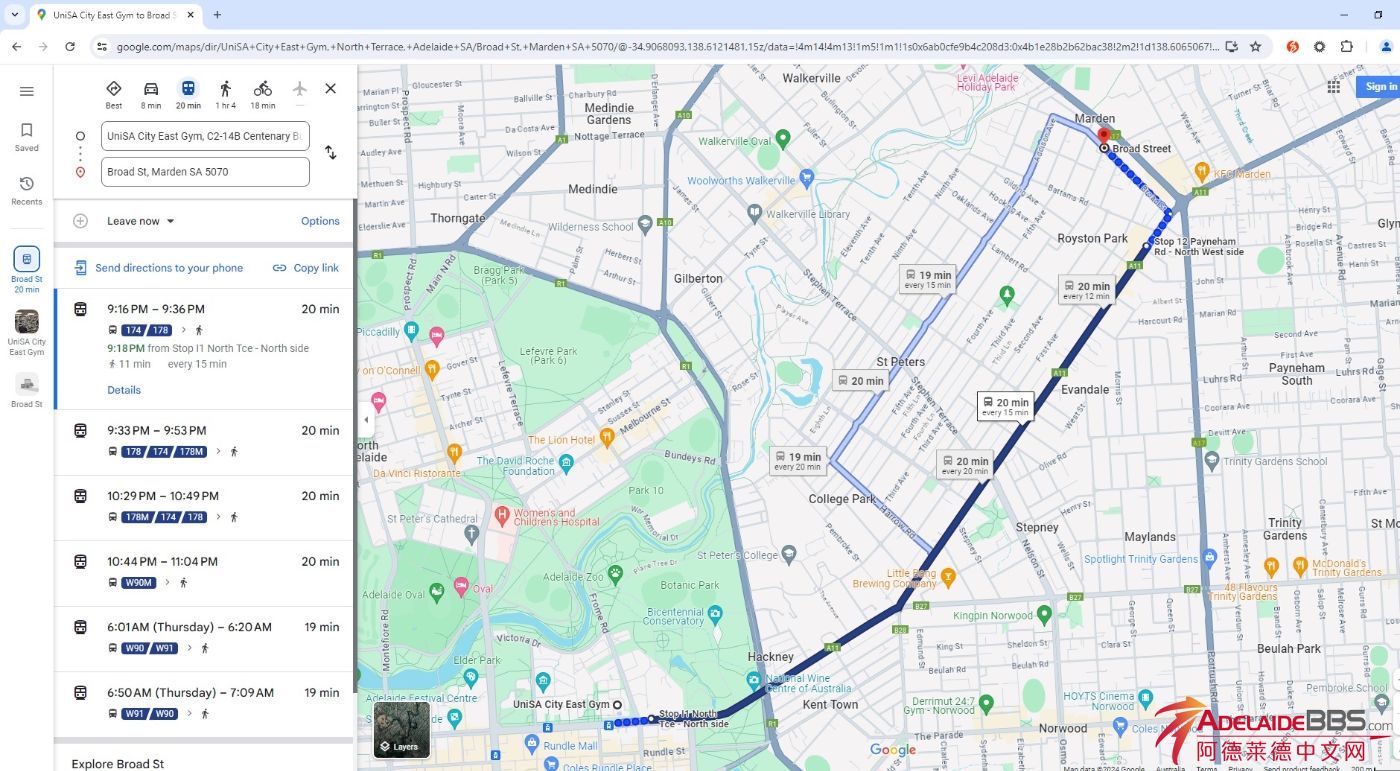1400x771 pixels.
Task: Select the KFC Marden marker
Action: click(x=1202, y=171)
